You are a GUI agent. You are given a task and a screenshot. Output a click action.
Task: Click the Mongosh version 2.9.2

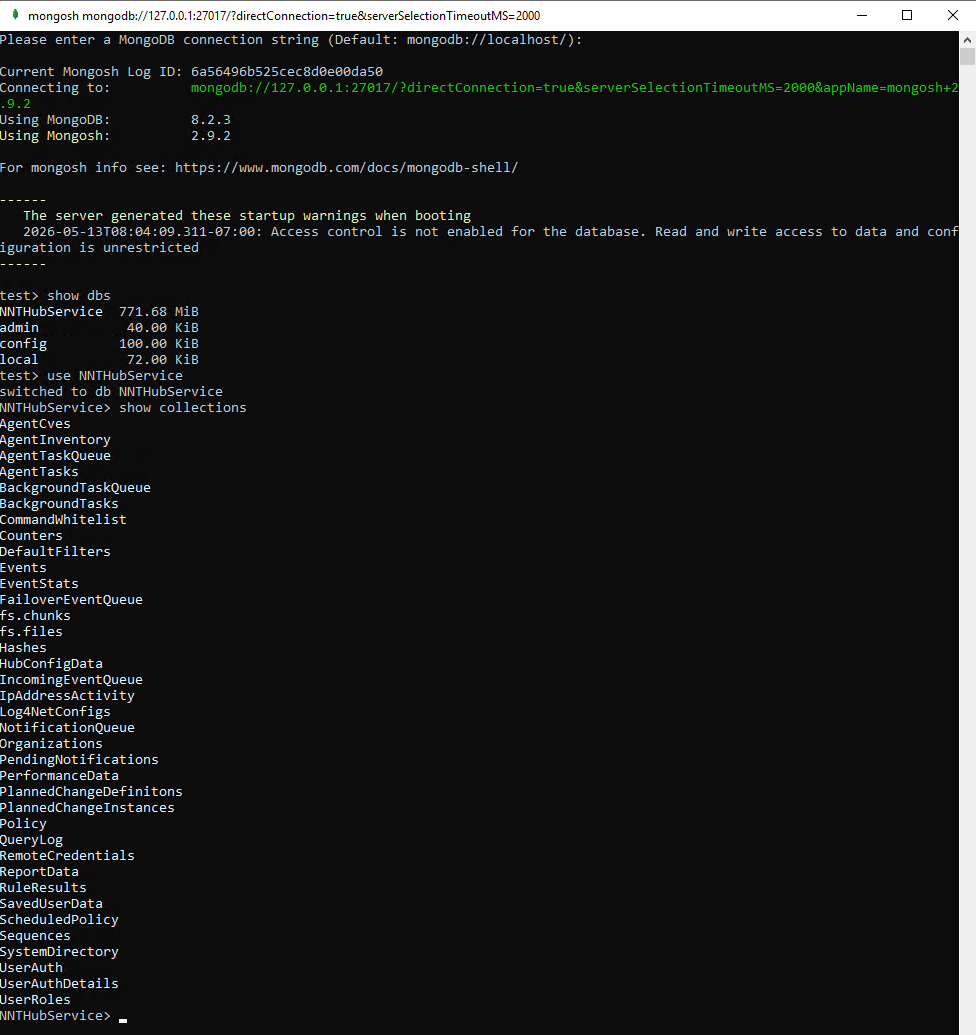(211, 135)
